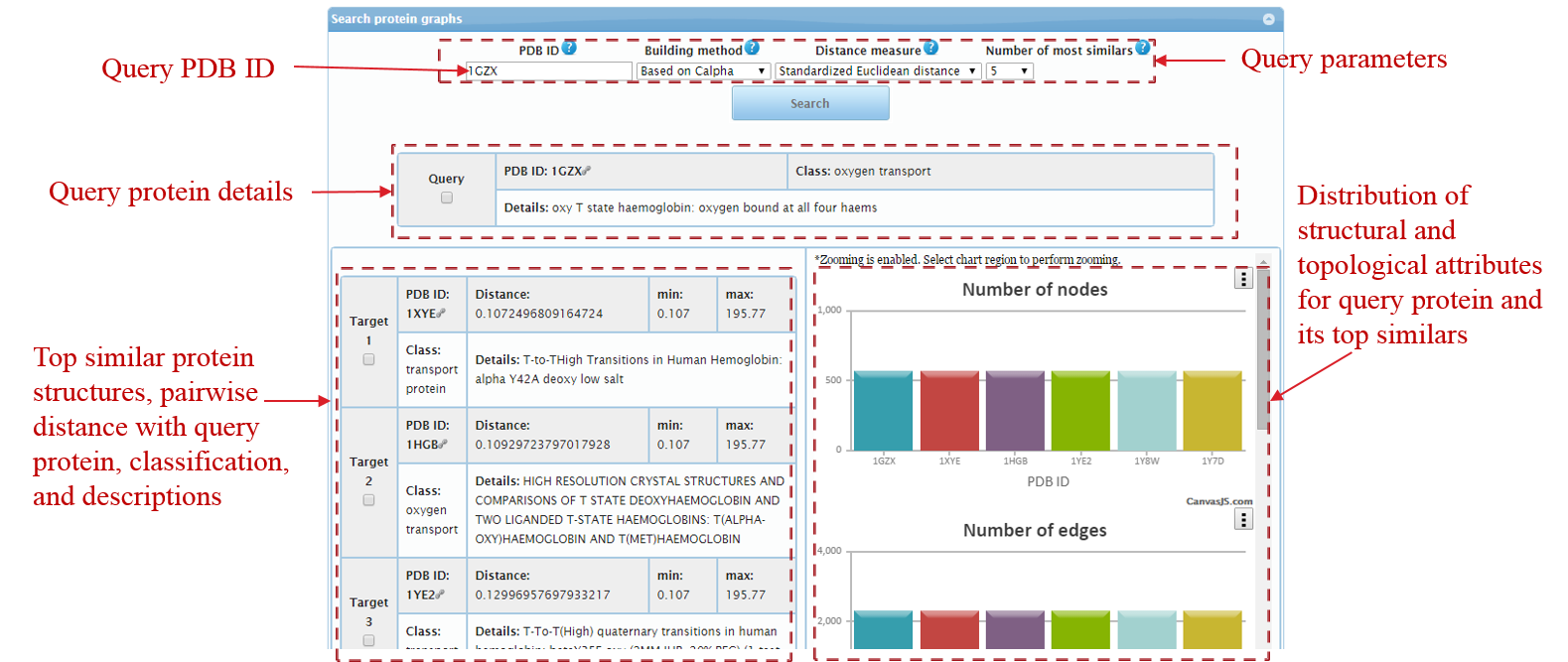Click the PDB ID text field

(549, 71)
